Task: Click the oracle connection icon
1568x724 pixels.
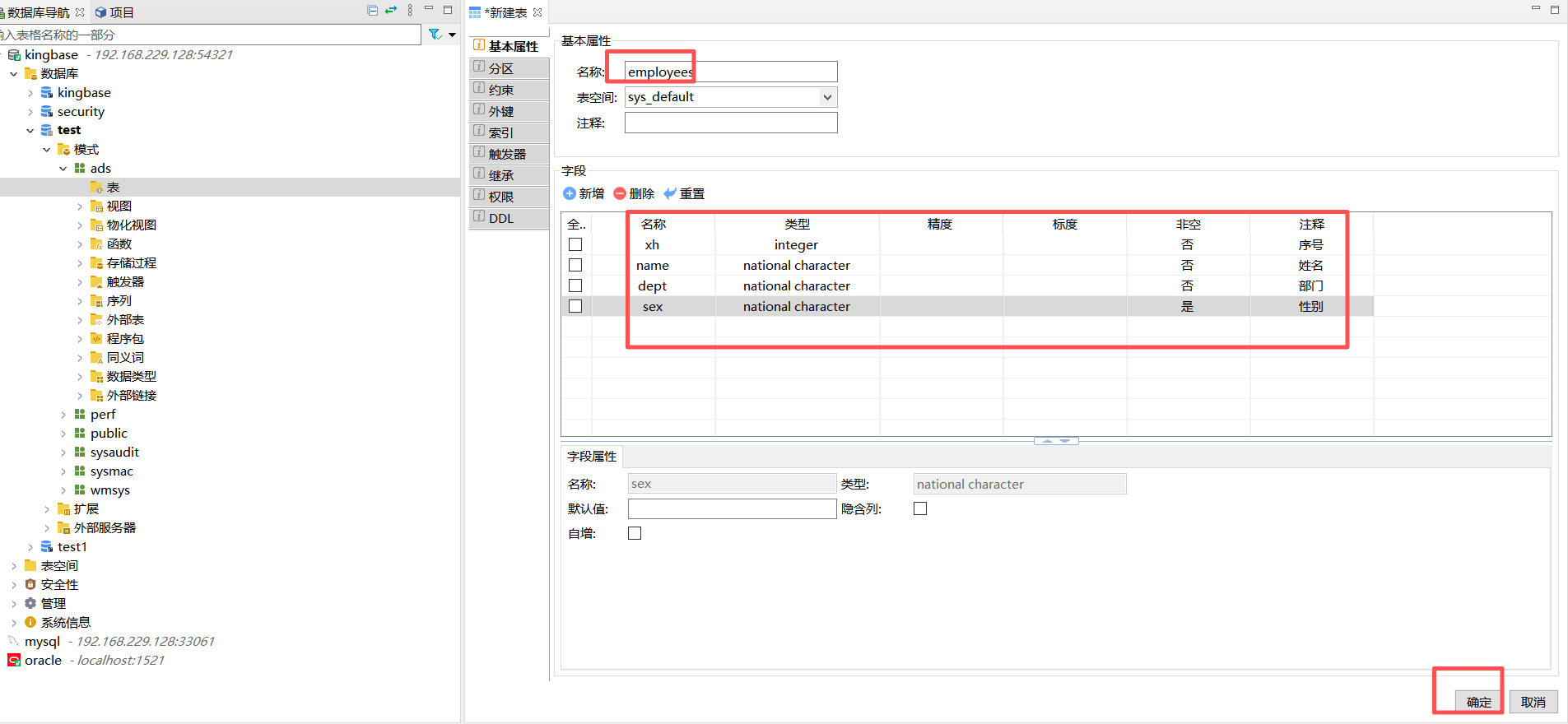Action: tap(14, 660)
